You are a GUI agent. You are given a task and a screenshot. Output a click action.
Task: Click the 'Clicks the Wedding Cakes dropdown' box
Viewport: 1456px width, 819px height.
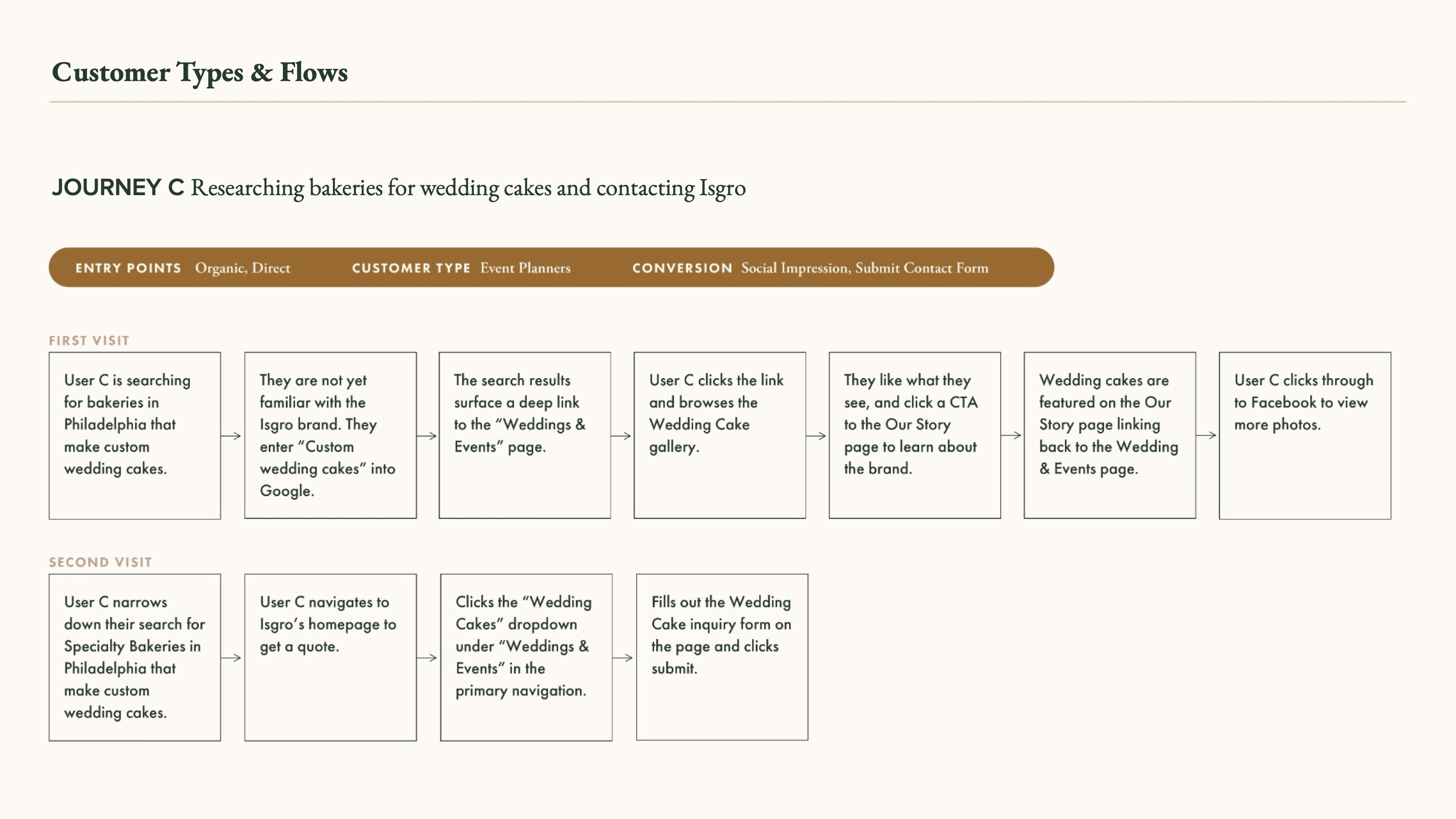pos(526,657)
